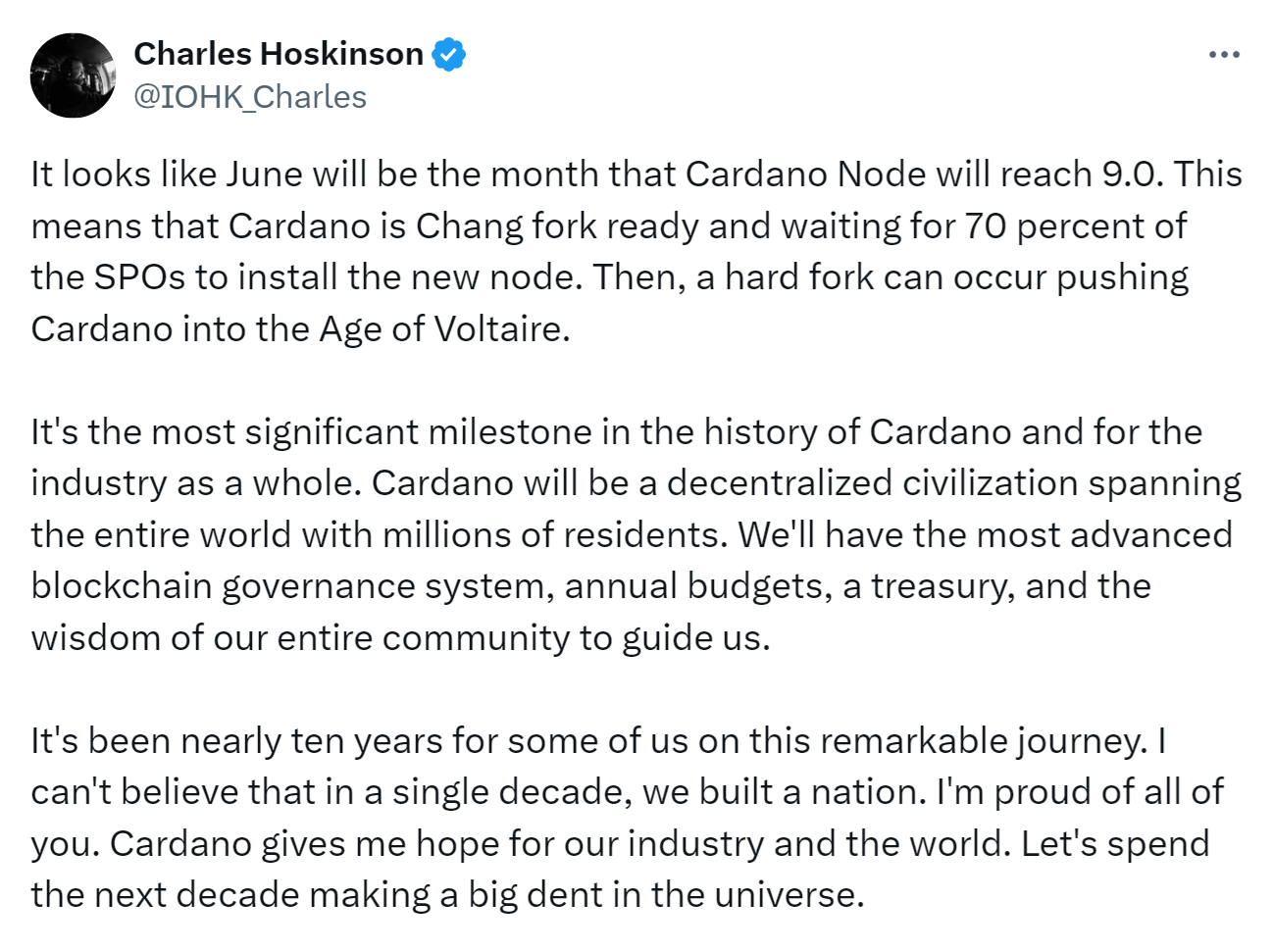Screen dimensions: 1273x952
Task: Open Charles Hoskinson's profile avatar
Action: pyautogui.click(x=73, y=75)
